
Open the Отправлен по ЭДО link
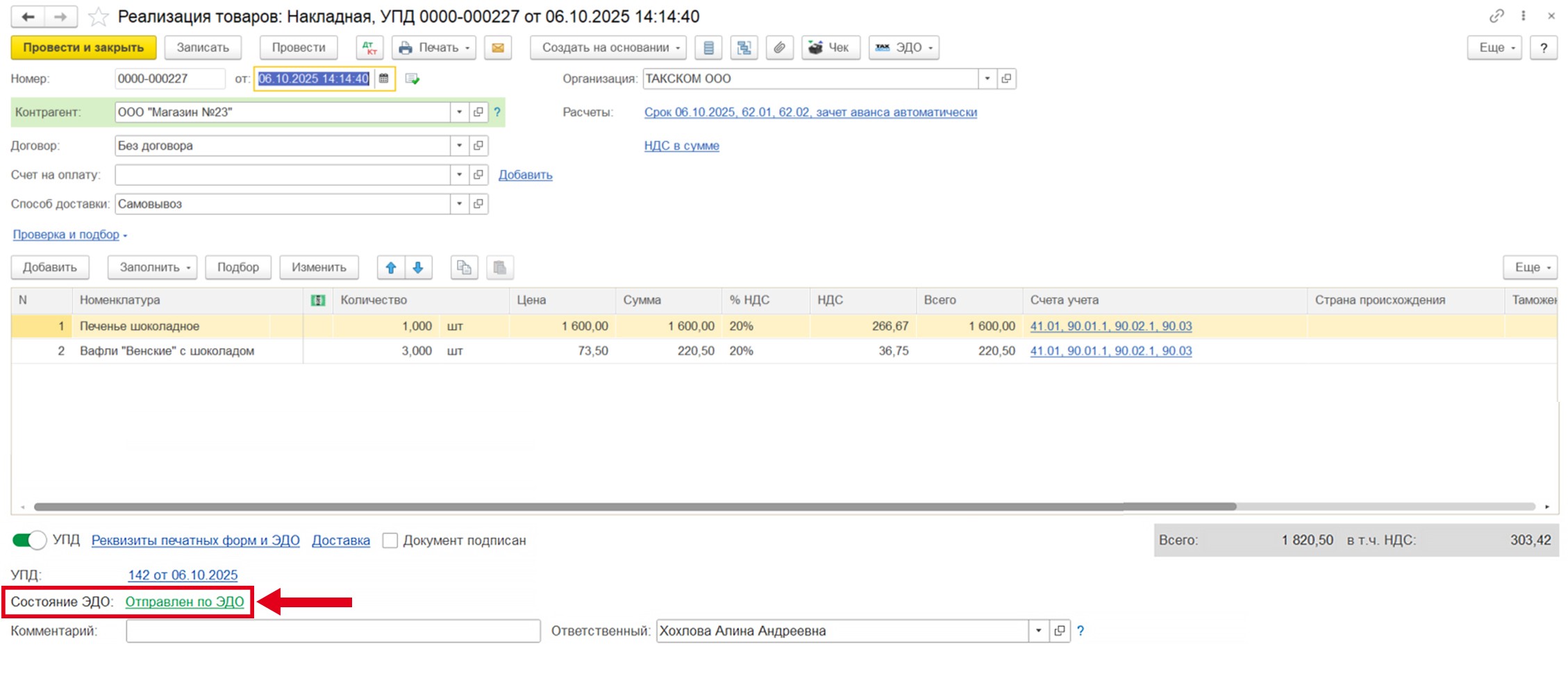[185, 602]
